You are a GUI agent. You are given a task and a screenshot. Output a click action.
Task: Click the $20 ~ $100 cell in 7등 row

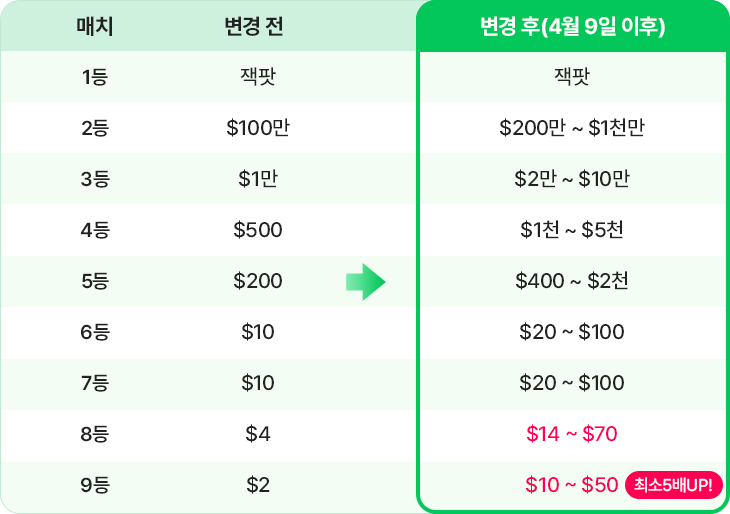(x=572, y=383)
